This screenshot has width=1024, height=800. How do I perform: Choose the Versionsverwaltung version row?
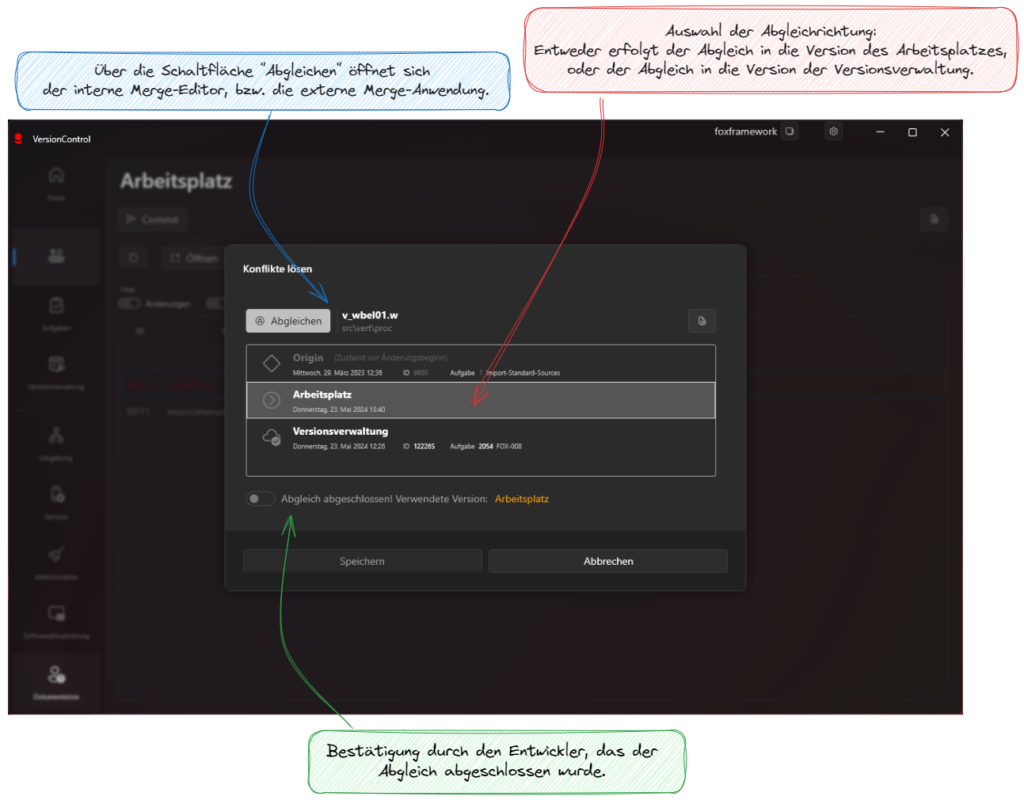(x=480, y=438)
